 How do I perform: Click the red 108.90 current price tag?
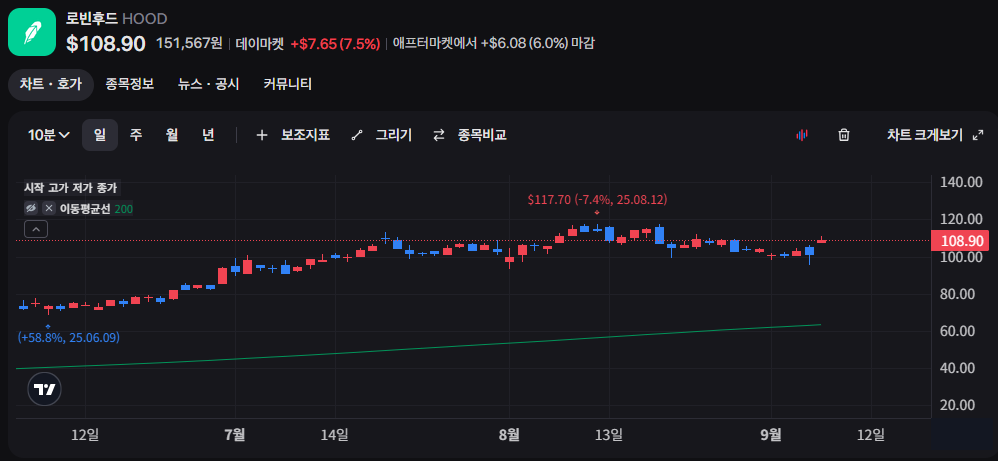click(x=959, y=241)
